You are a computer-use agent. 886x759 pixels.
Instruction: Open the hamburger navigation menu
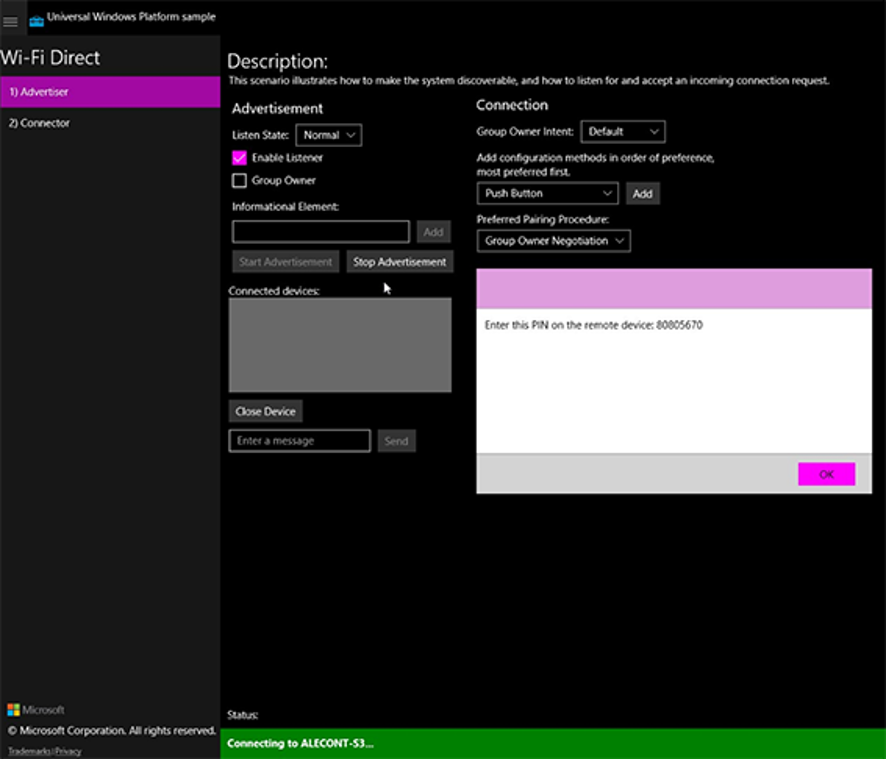[x=11, y=21]
